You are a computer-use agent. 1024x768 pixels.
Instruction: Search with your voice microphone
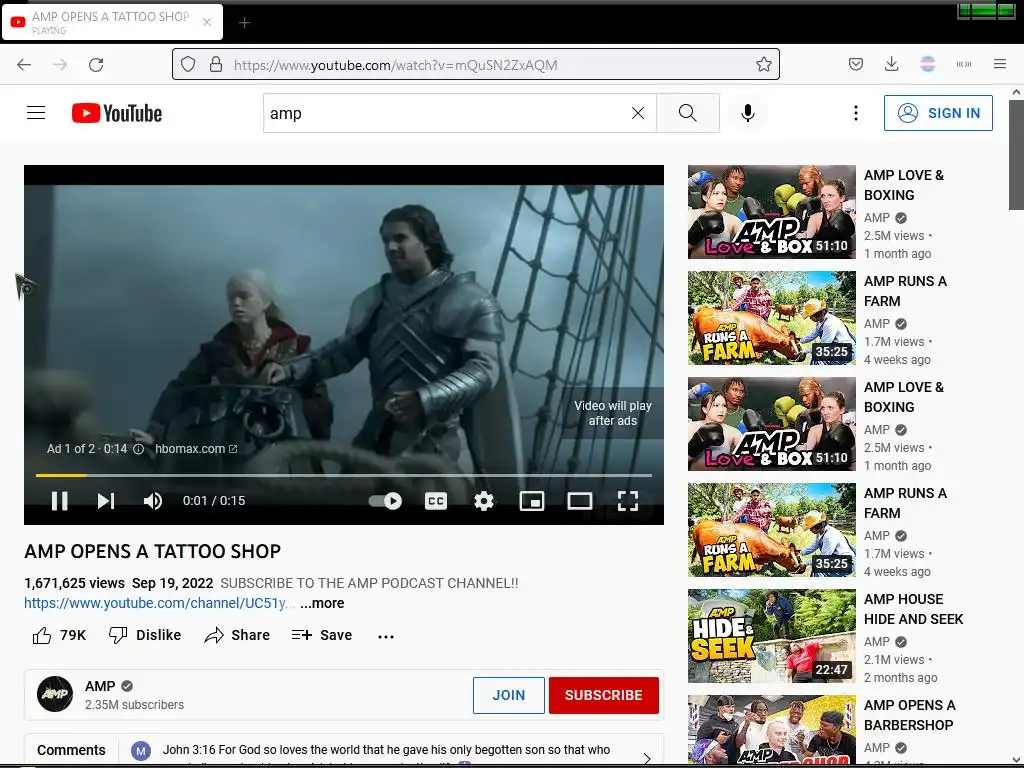pos(748,113)
